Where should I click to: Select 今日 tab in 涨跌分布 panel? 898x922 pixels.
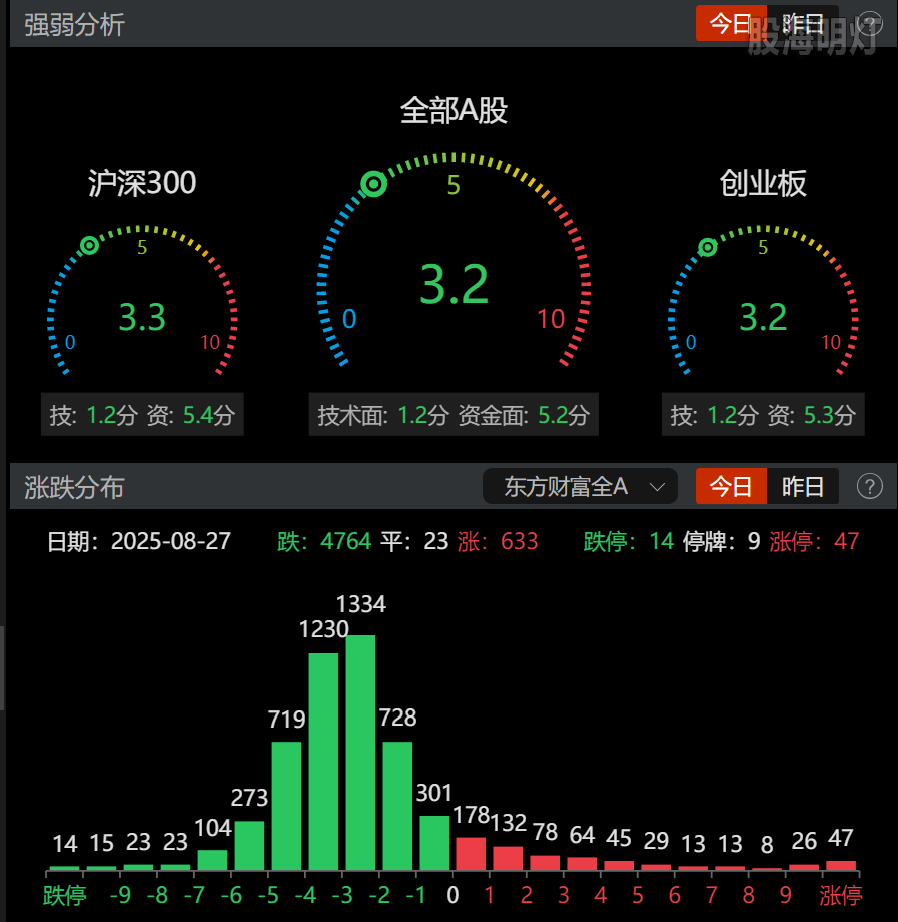coord(731,486)
